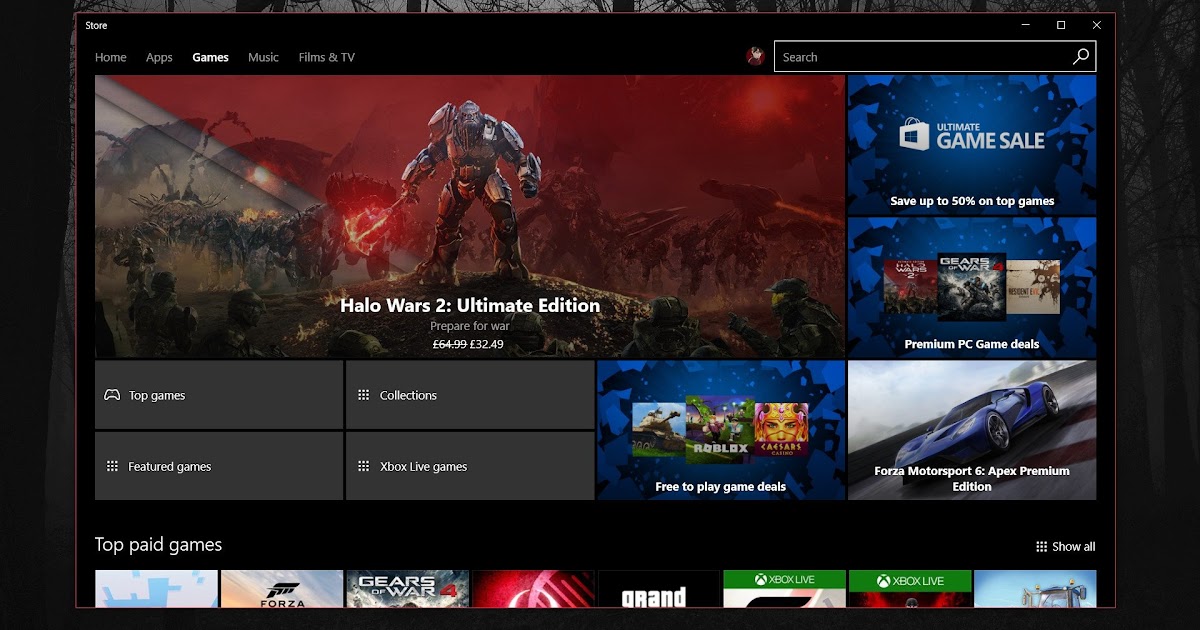
Task: Click the Gears of War 4 cover in Premium deals
Action: [971, 287]
